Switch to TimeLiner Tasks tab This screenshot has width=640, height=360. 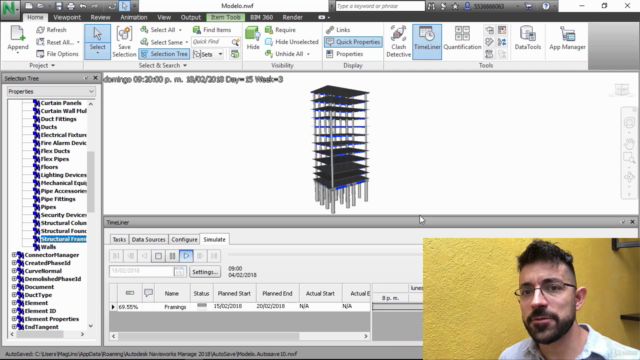[x=119, y=240]
